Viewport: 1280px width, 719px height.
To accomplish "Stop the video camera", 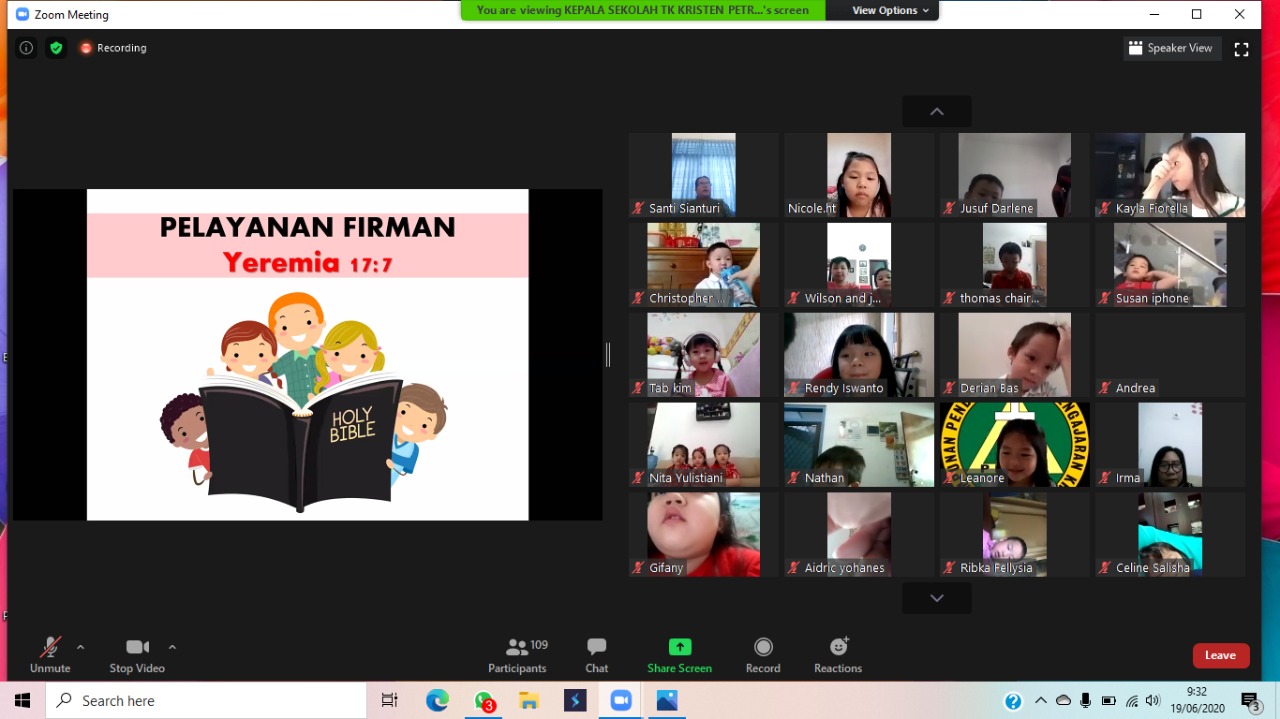I will pos(137,655).
